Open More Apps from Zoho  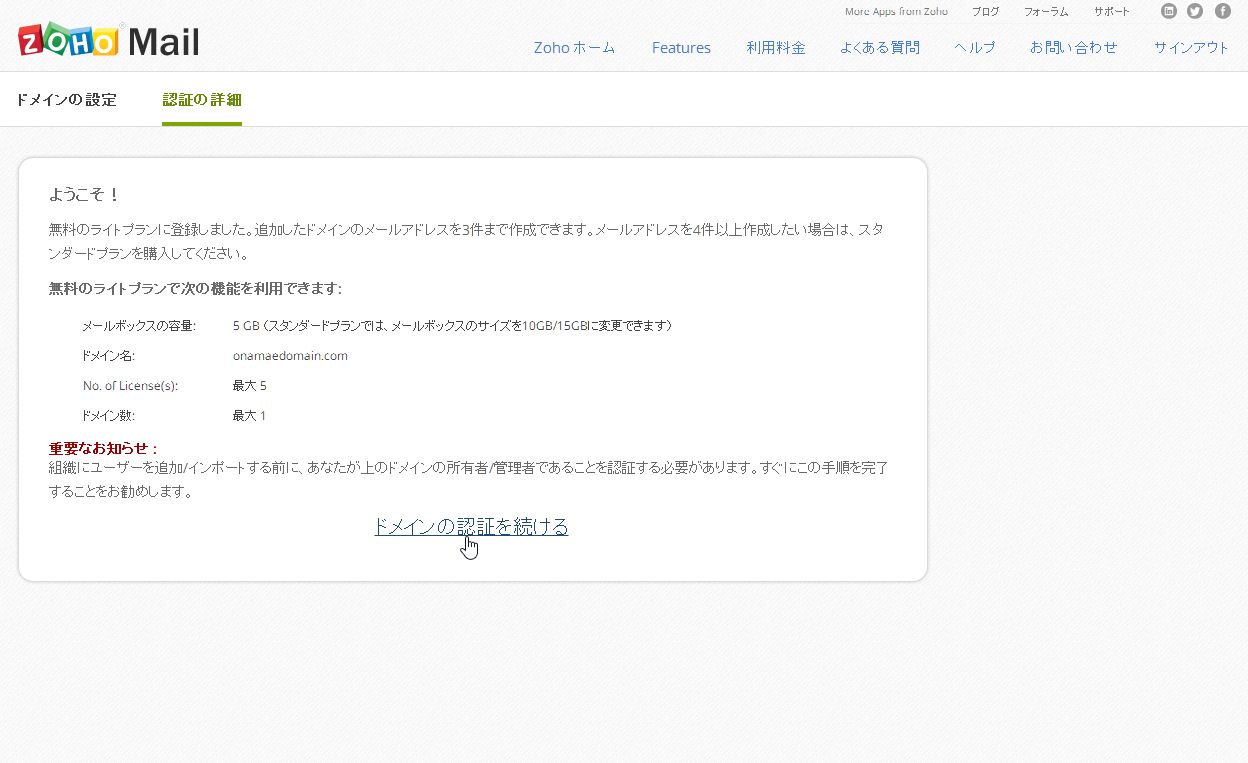pyautogui.click(x=896, y=12)
